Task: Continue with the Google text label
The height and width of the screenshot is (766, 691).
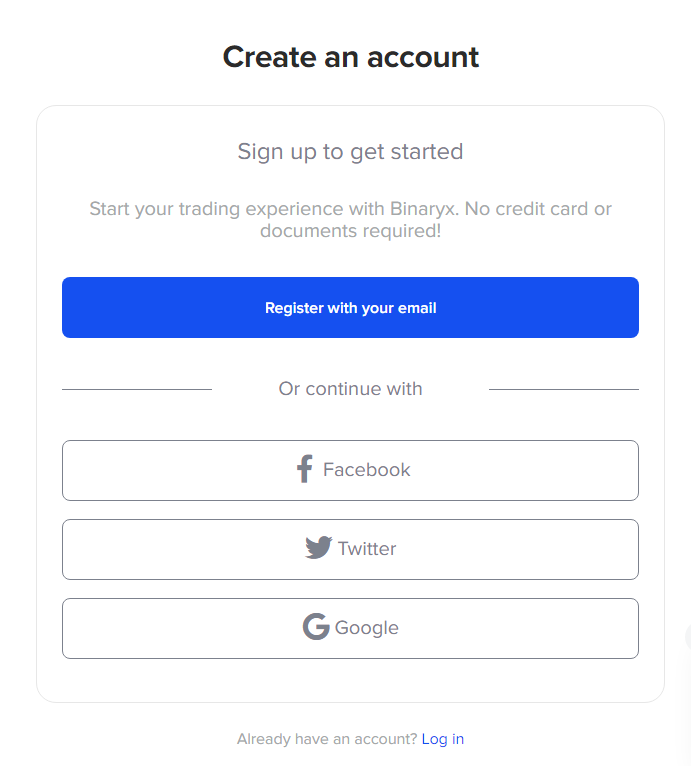Action: 367,628
